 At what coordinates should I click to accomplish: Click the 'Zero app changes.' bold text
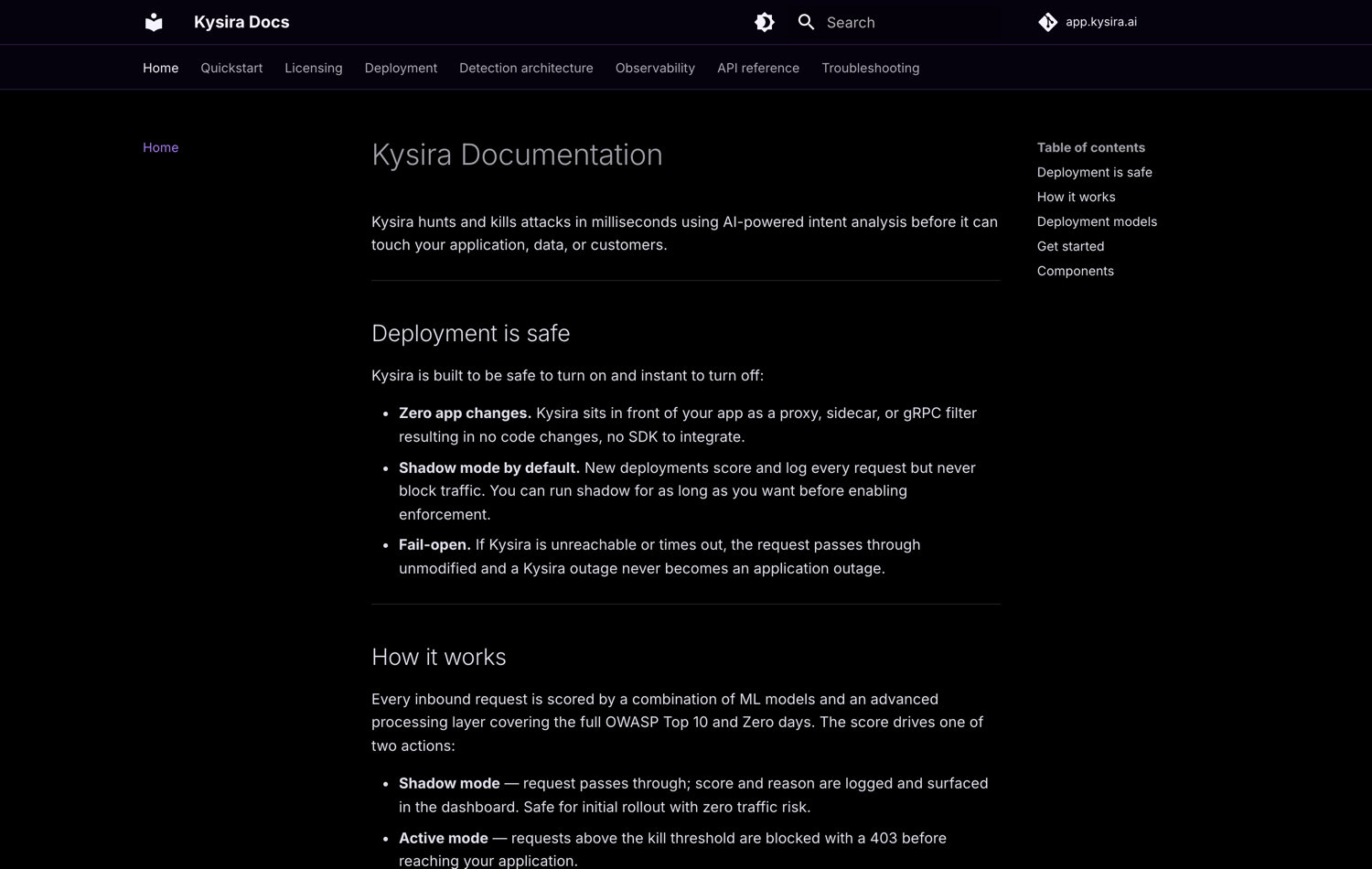[x=465, y=413]
